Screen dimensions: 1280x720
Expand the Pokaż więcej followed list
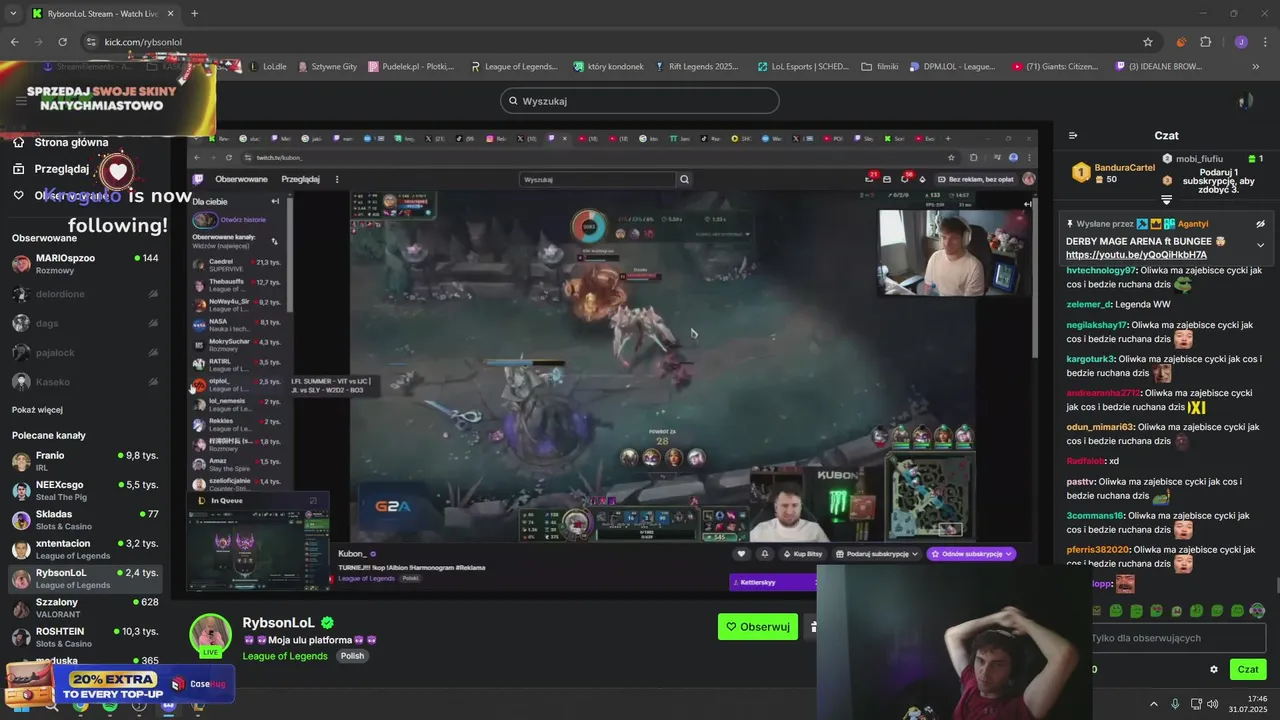37,410
